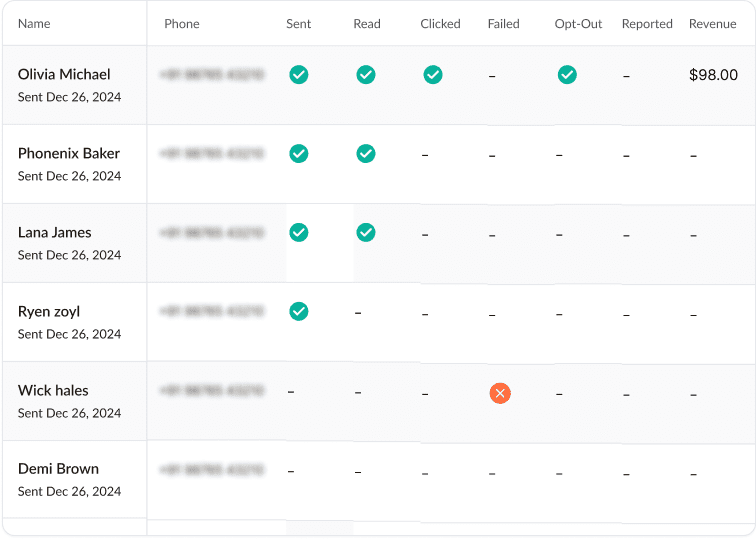Image resolution: width=756 pixels, height=540 pixels.
Task: Open contact Demi Brown
Action: point(58,469)
